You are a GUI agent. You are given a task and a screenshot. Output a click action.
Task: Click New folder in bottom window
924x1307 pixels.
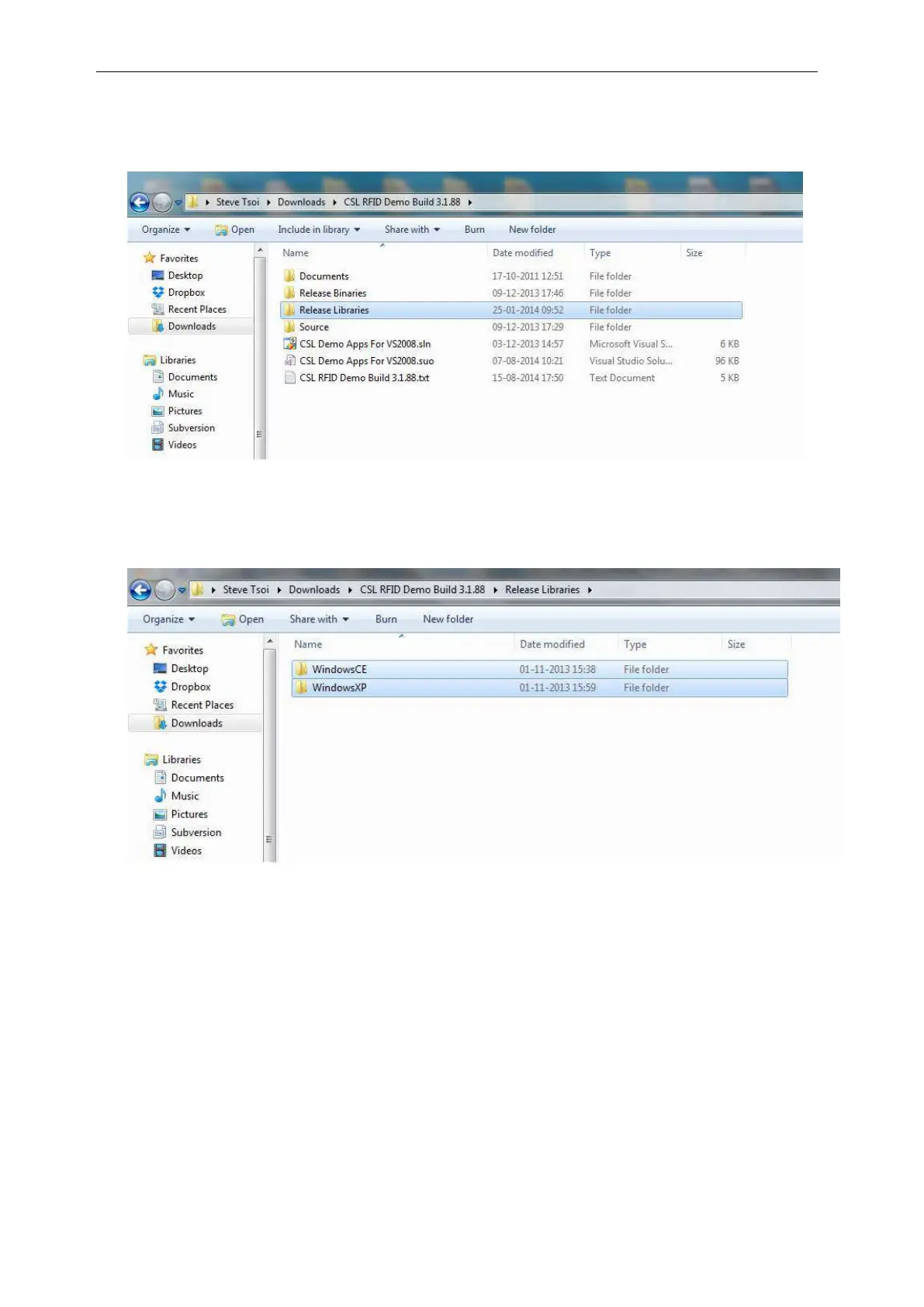(x=448, y=619)
